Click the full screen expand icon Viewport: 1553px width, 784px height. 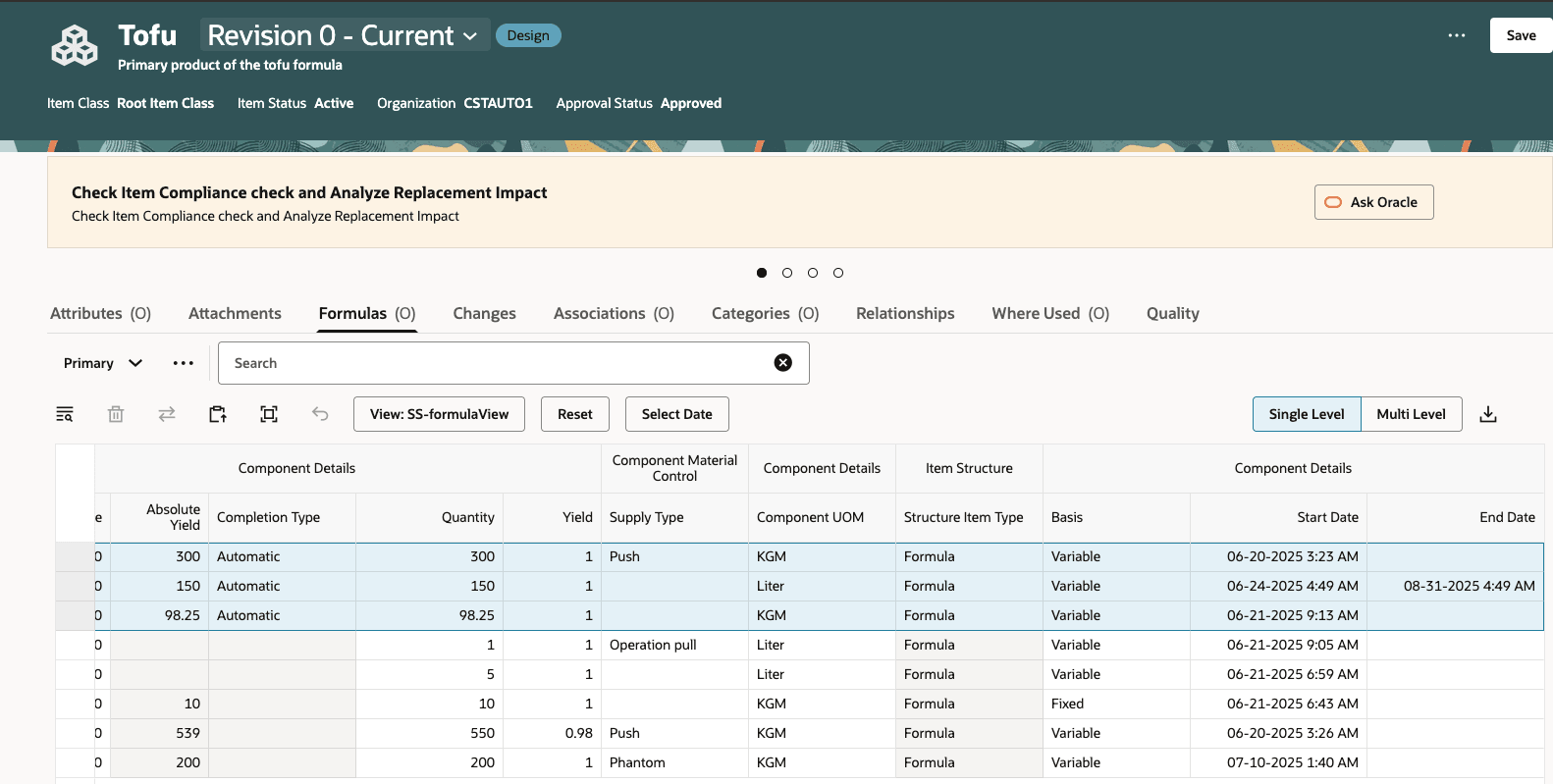pos(269,414)
